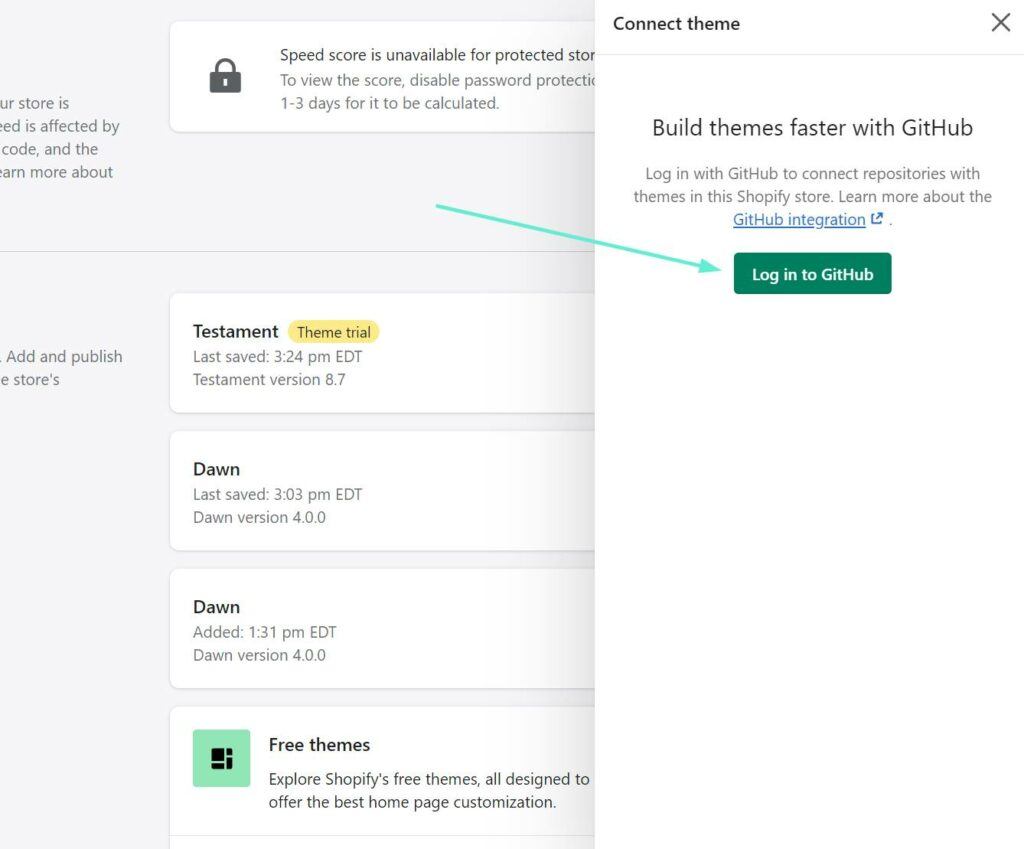Click the Testament version 8.7 text
The height and width of the screenshot is (849, 1024).
pyautogui.click(x=268, y=379)
